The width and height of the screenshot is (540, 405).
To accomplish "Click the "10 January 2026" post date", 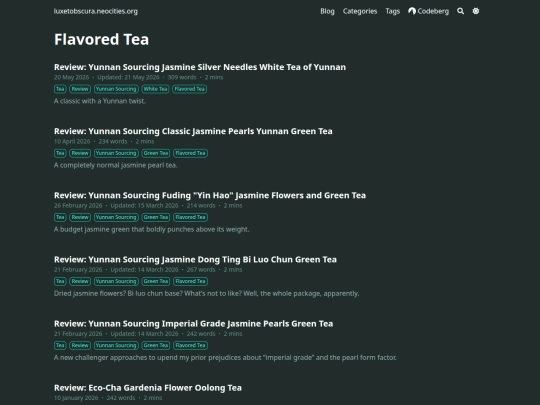I will click(x=76, y=398).
